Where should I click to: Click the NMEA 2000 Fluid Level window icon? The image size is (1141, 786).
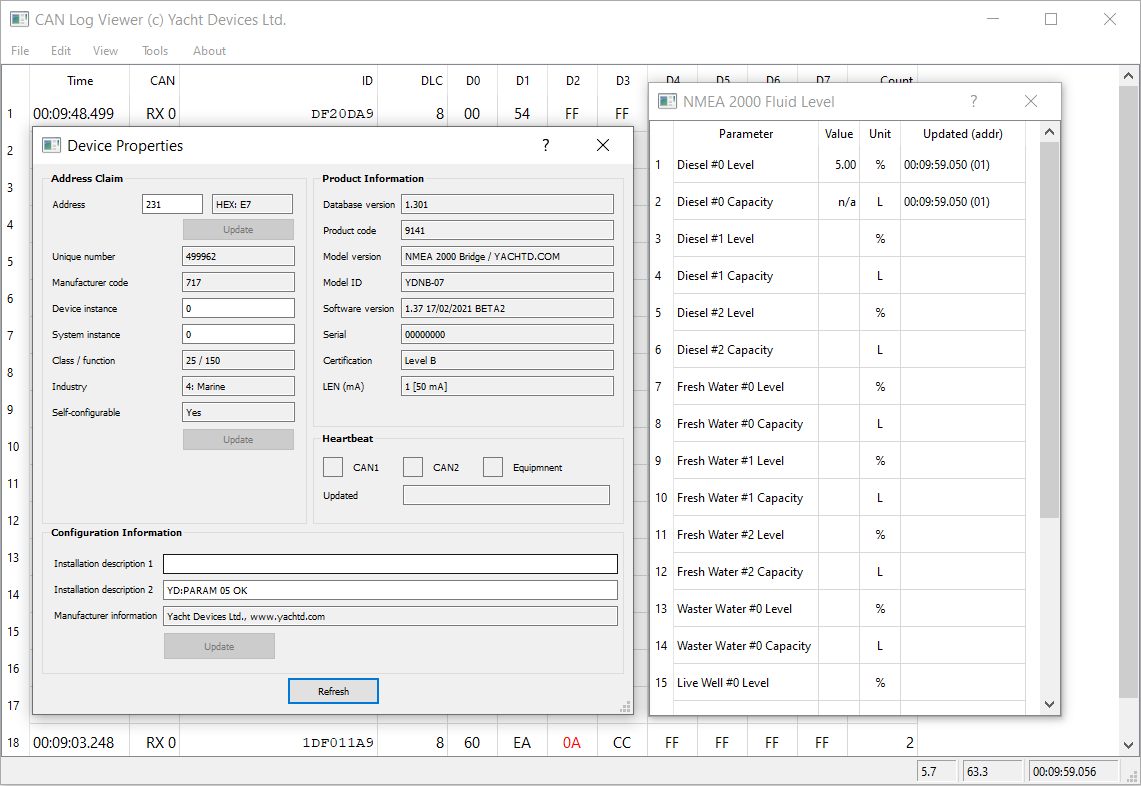(x=667, y=101)
